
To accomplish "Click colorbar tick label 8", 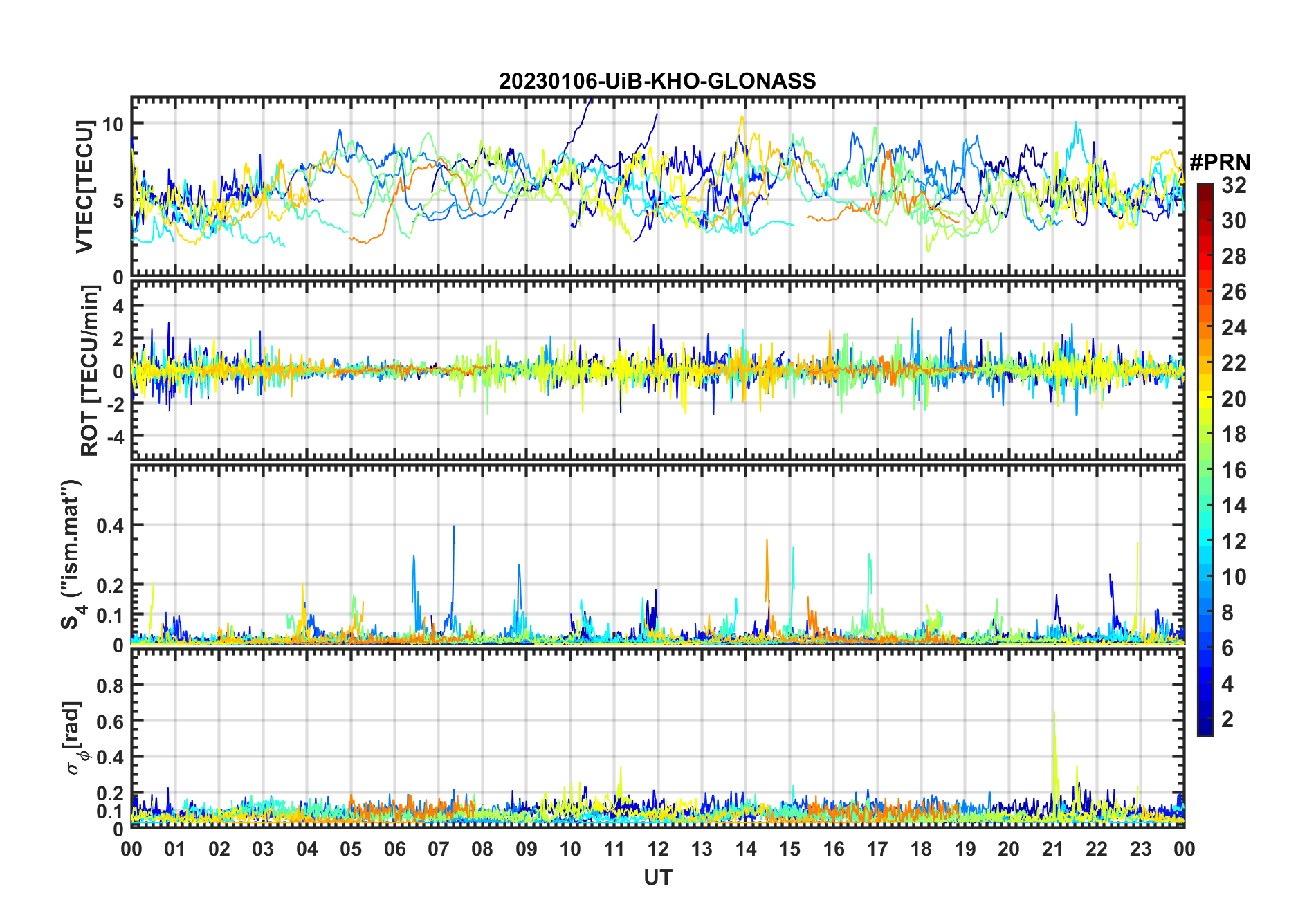I will [x=1227, y=613].
